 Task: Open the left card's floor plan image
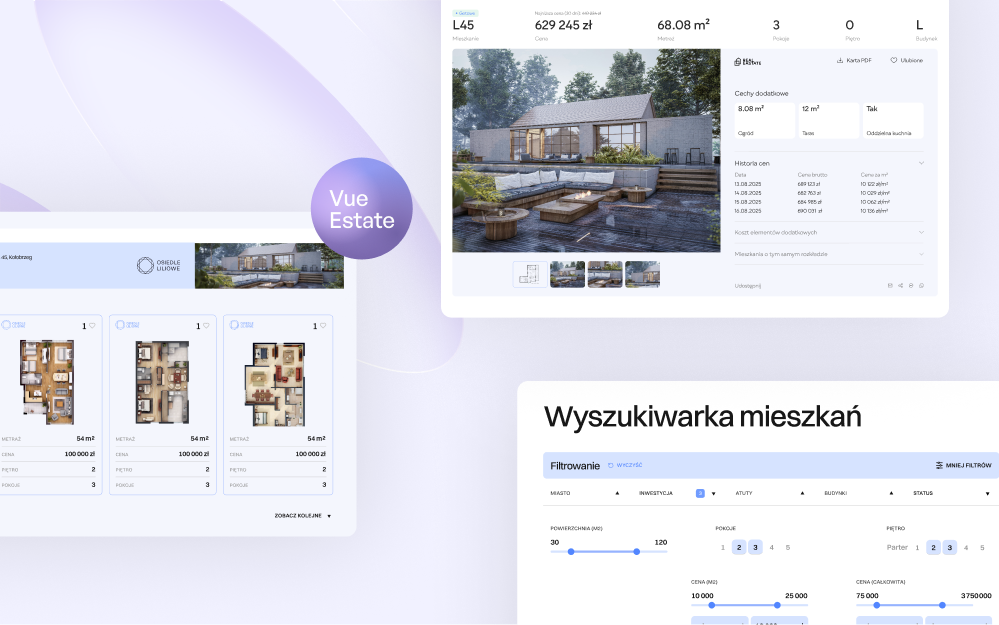click(x=47, y=382)
